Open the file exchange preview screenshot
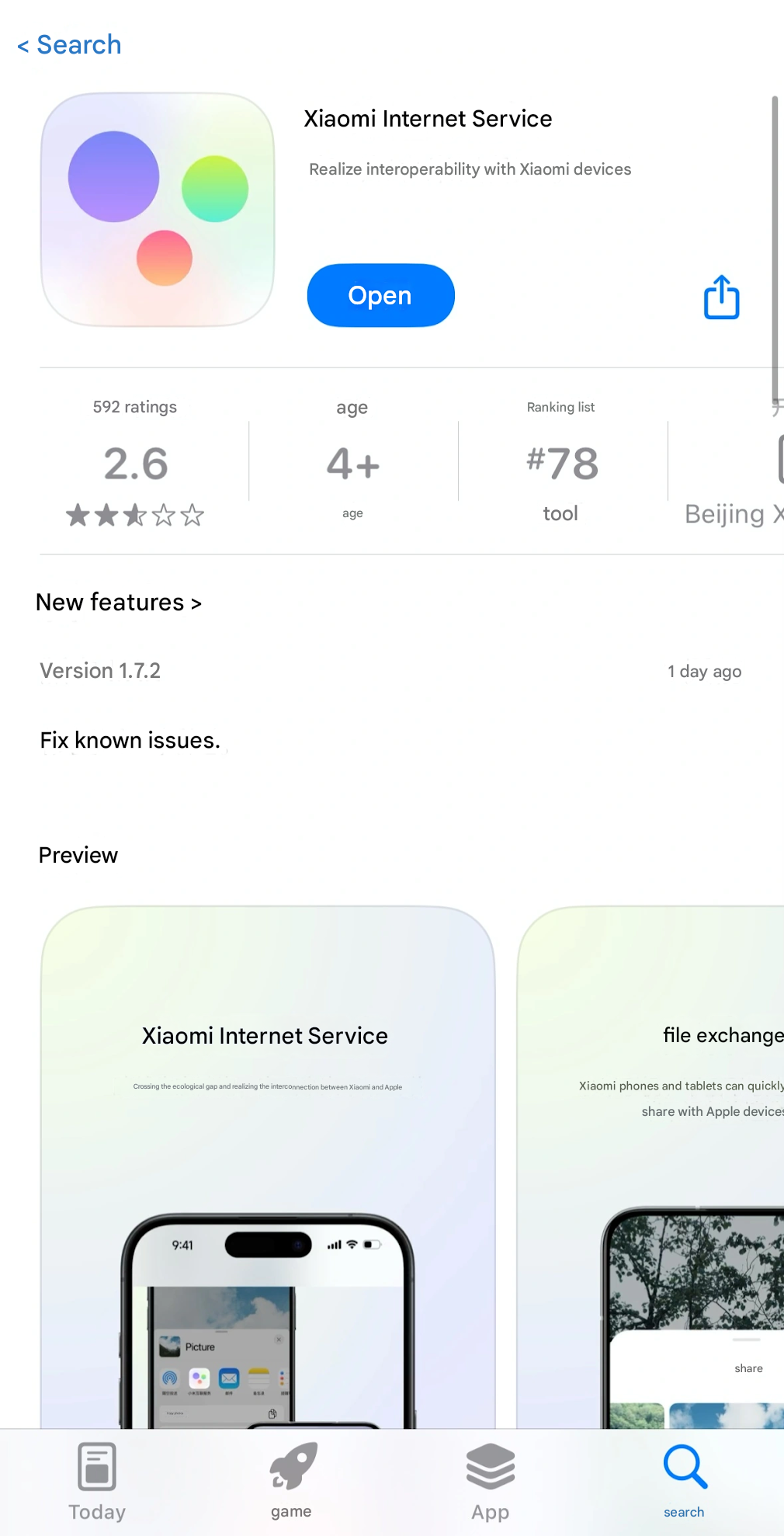Image resolution: width=784 pixels, height=1536 pixels. coord(652,1165)
